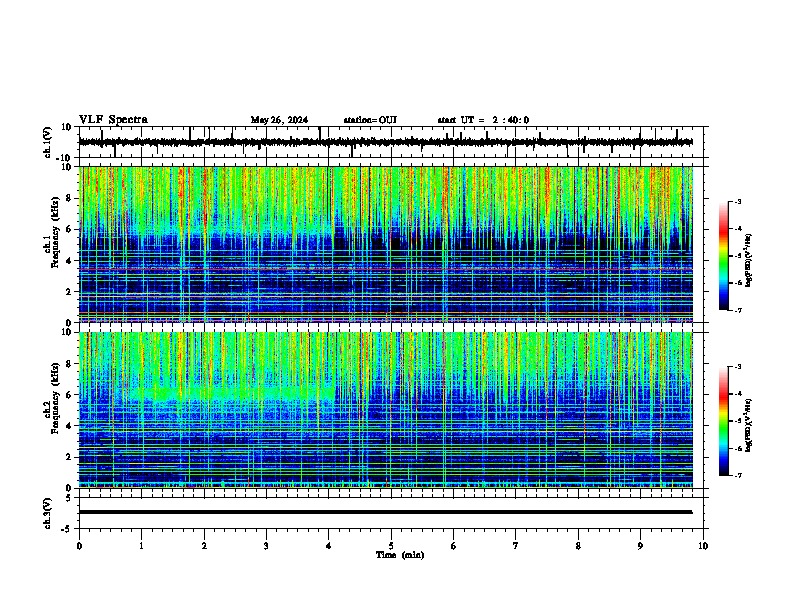Image resolution: width=792 pixels, height=612 pixels.
Task: Click the 2 kHz tick on ch.1 spectrogram
Action: click(69, 292)
